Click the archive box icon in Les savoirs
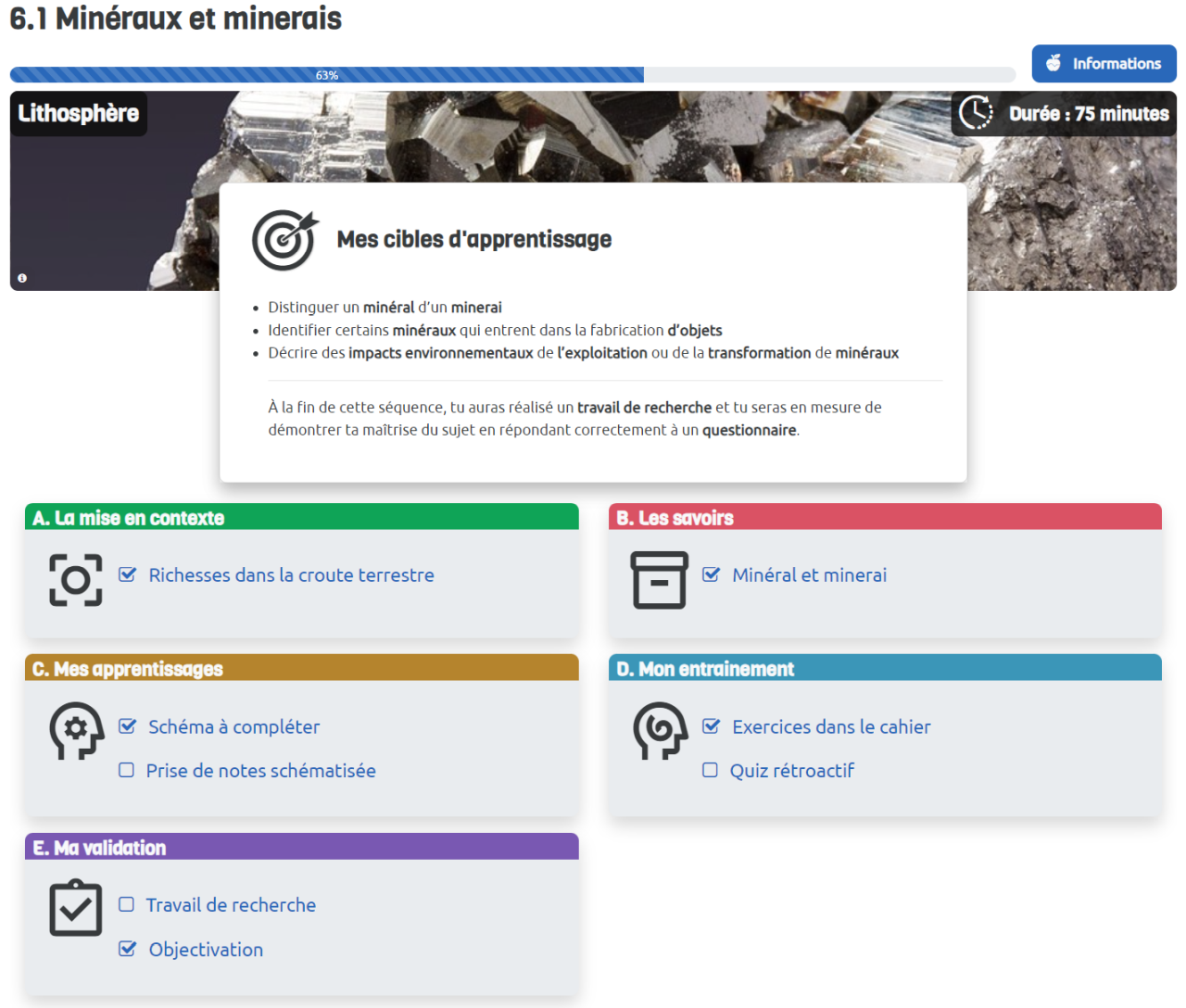This screenshot has width=1186, height=1008. click(x=659, y=580)
